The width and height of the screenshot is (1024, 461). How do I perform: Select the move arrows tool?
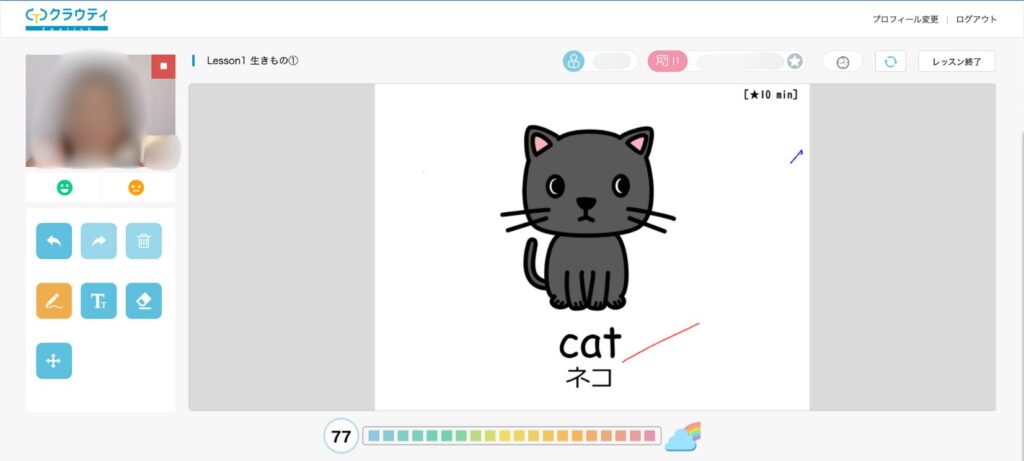tap(54, 361)
